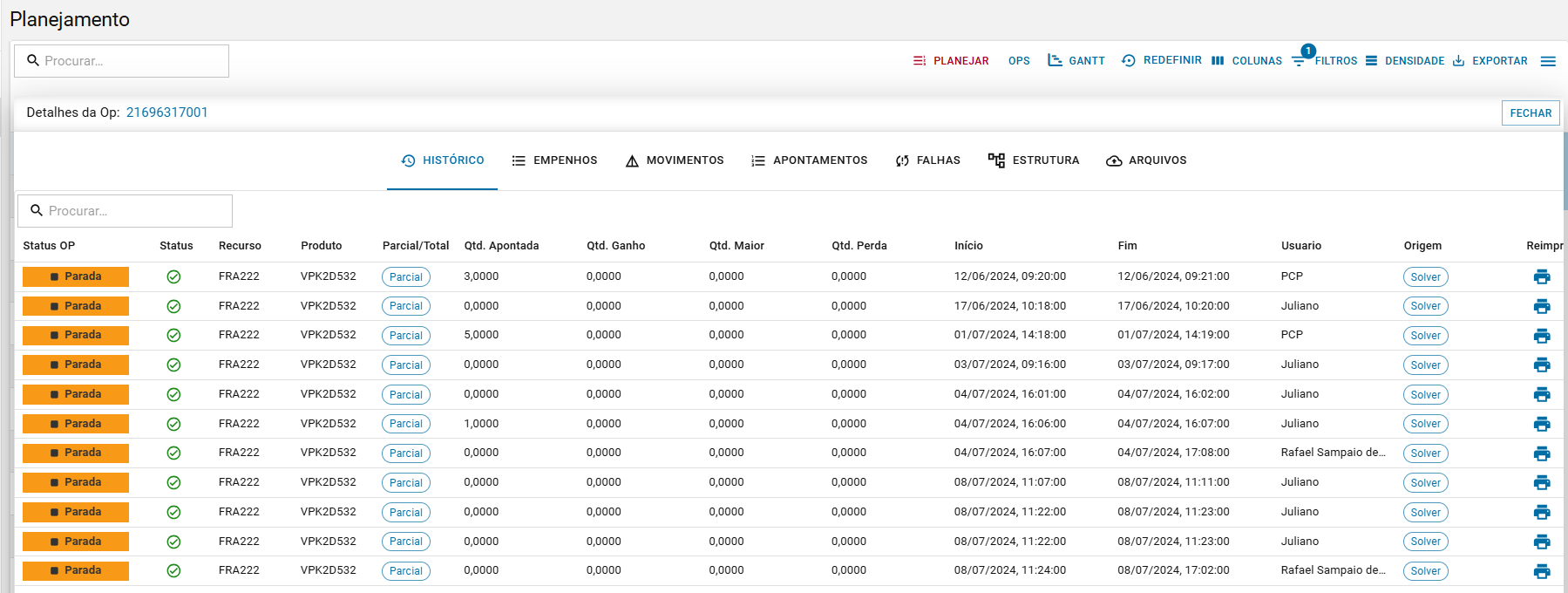Sort by the Produto column header
This screenshot has width=1568, height=593.
(x=322, y=246)
